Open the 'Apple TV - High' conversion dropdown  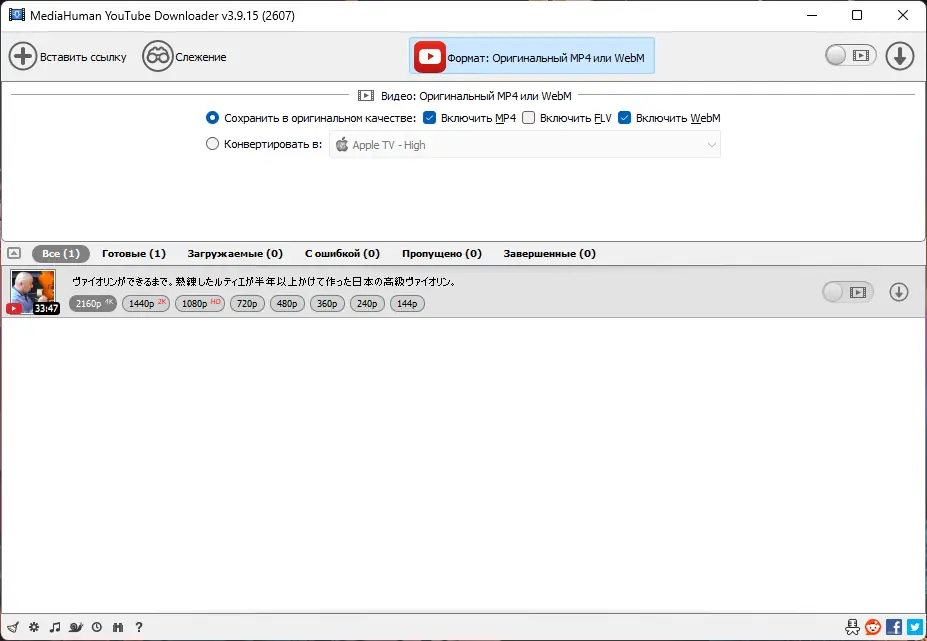pyautogui.click(x=525, y=145)
